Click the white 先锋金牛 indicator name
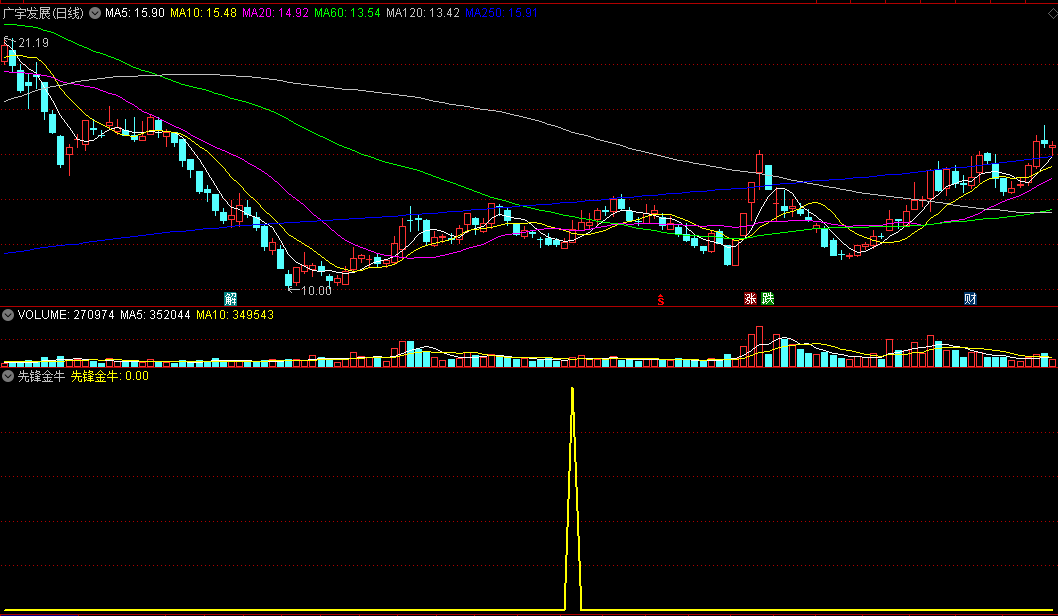This screenshot has width=1058, height=616. (x=41, y=376)
